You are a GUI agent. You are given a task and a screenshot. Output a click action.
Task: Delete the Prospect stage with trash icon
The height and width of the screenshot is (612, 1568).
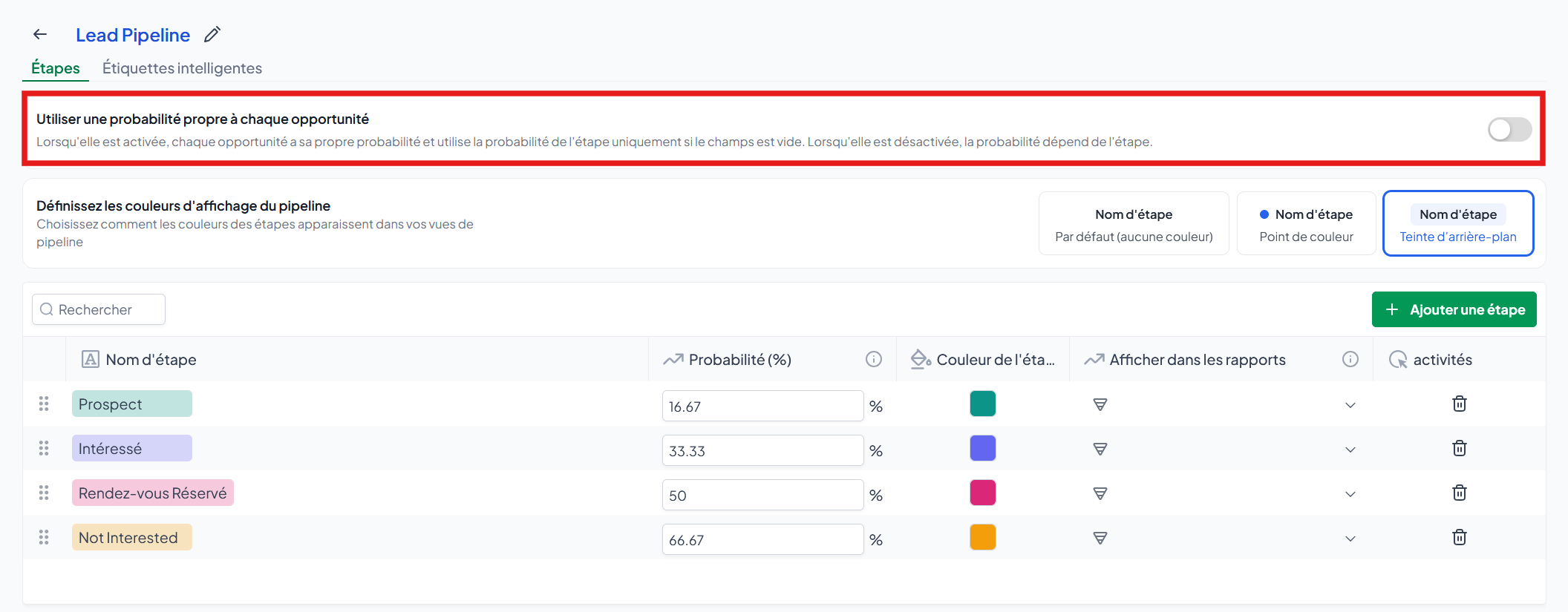(1460, 404)
